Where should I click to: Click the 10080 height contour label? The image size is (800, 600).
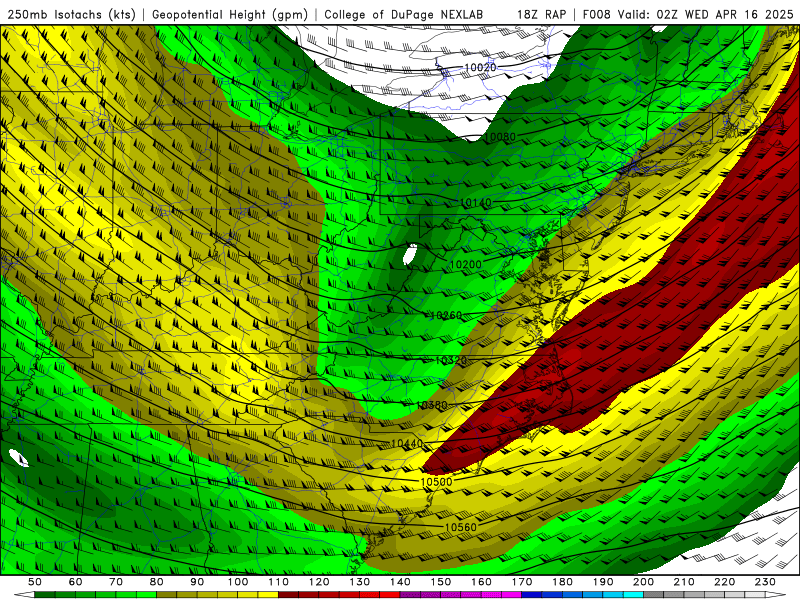pos(500,137)
